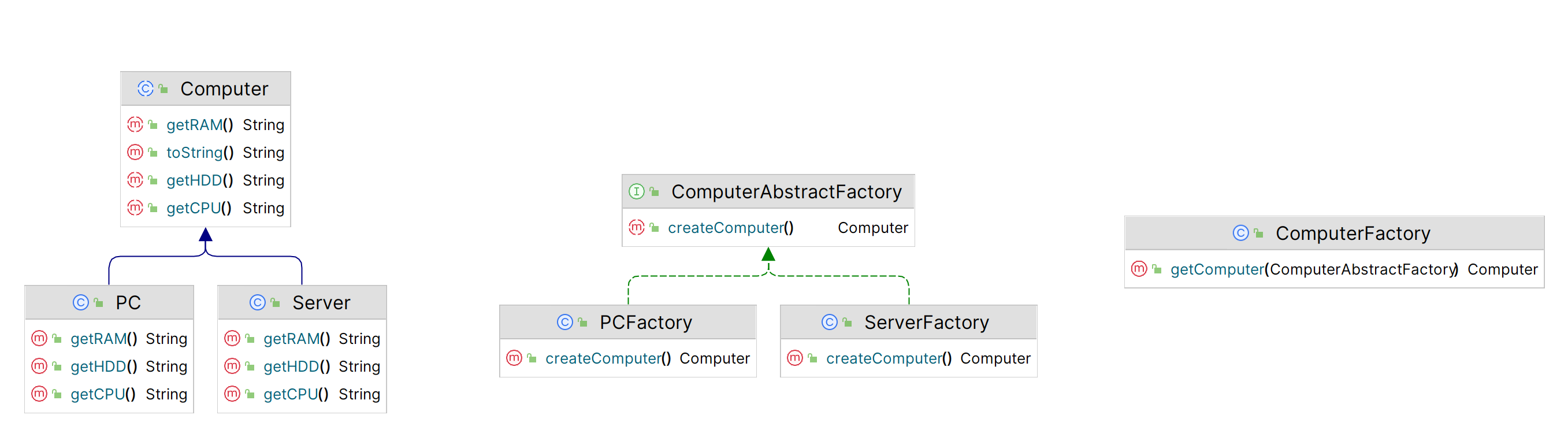
Task: Click the green implementation arrowhead under ComputerAbstractFactory
Action: tap(768, 254)
